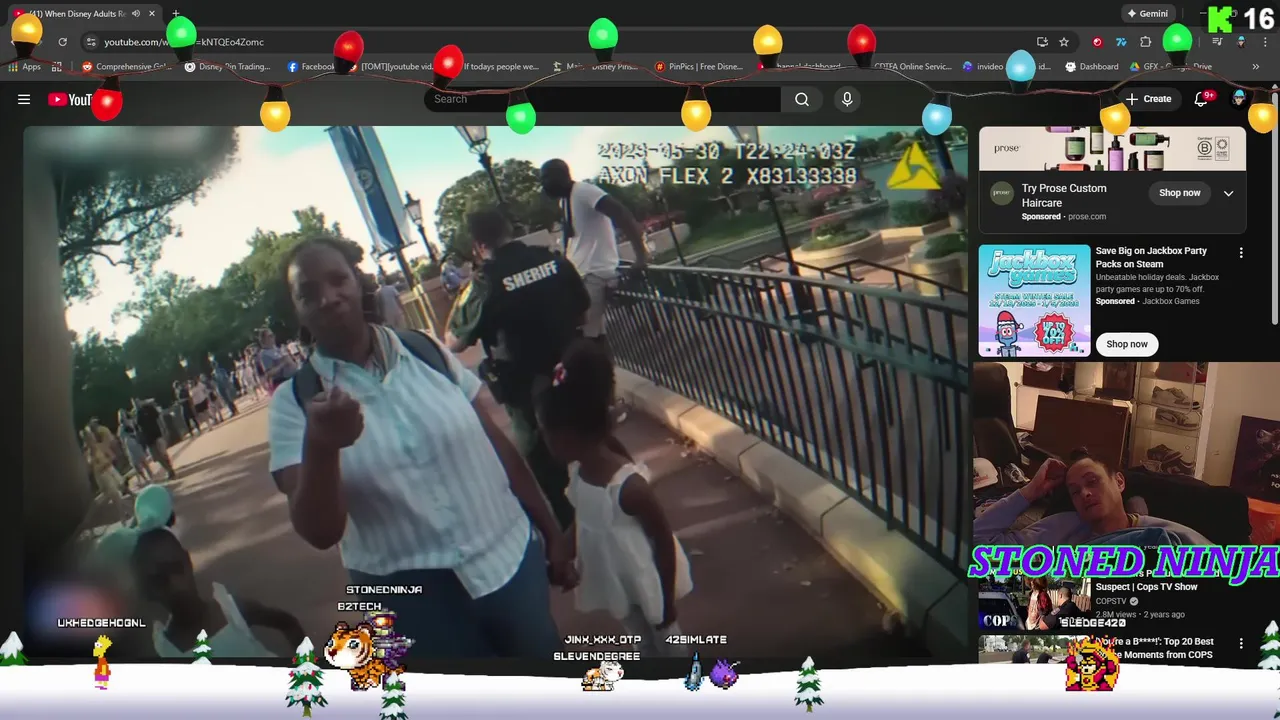Screen dimensions: 1280x720
Task: Click the browser address bar URL
Action: (x=184, y=42)
